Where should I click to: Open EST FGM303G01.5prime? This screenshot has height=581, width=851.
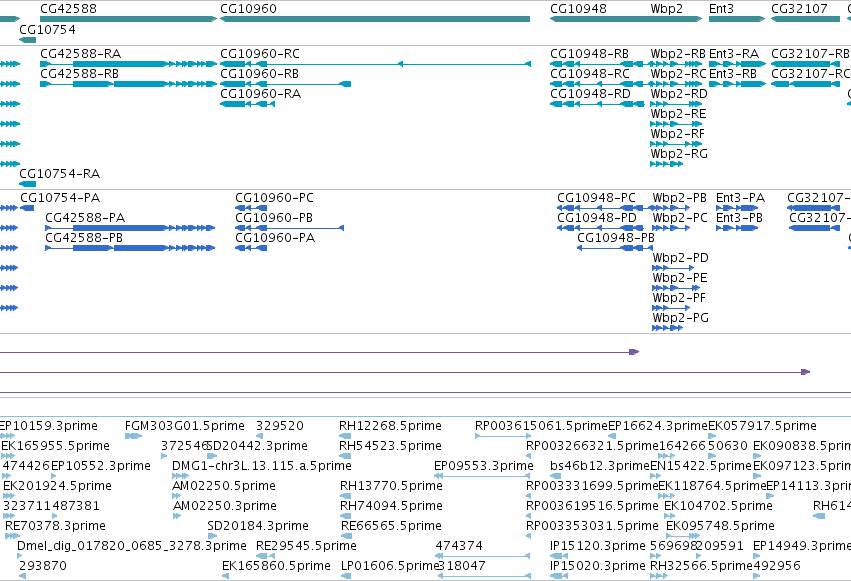[x=185, y=426]
